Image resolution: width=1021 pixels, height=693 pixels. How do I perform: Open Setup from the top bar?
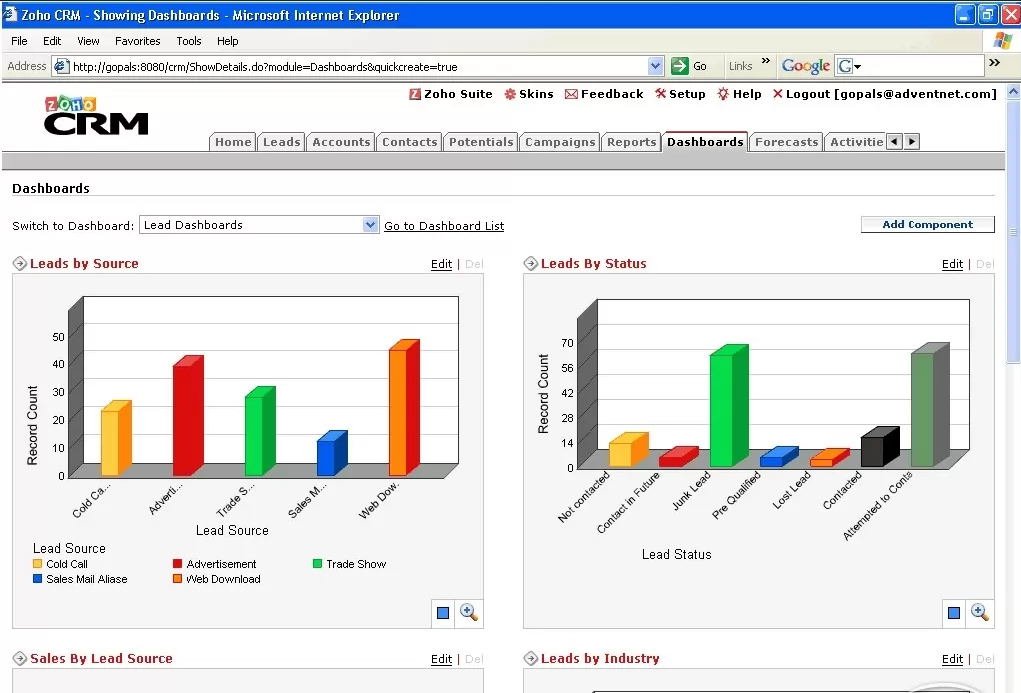point(680,94)
